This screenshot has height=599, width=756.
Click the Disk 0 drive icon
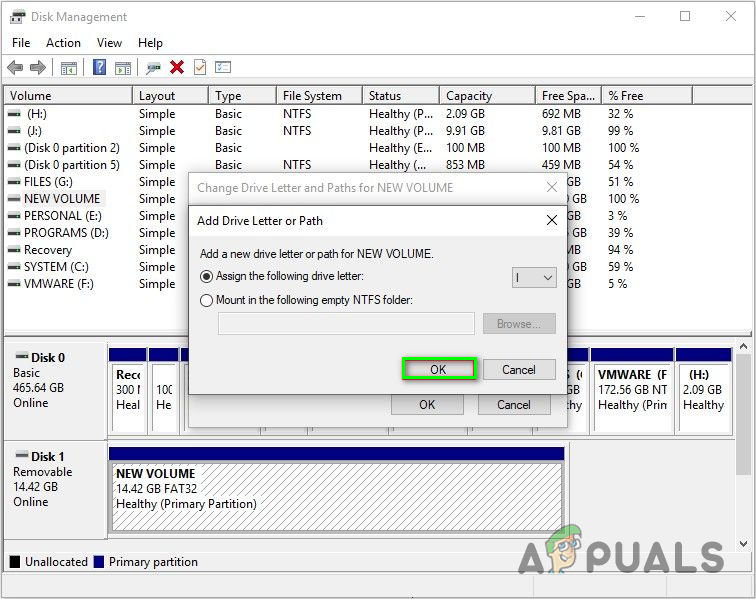[22, 356]
